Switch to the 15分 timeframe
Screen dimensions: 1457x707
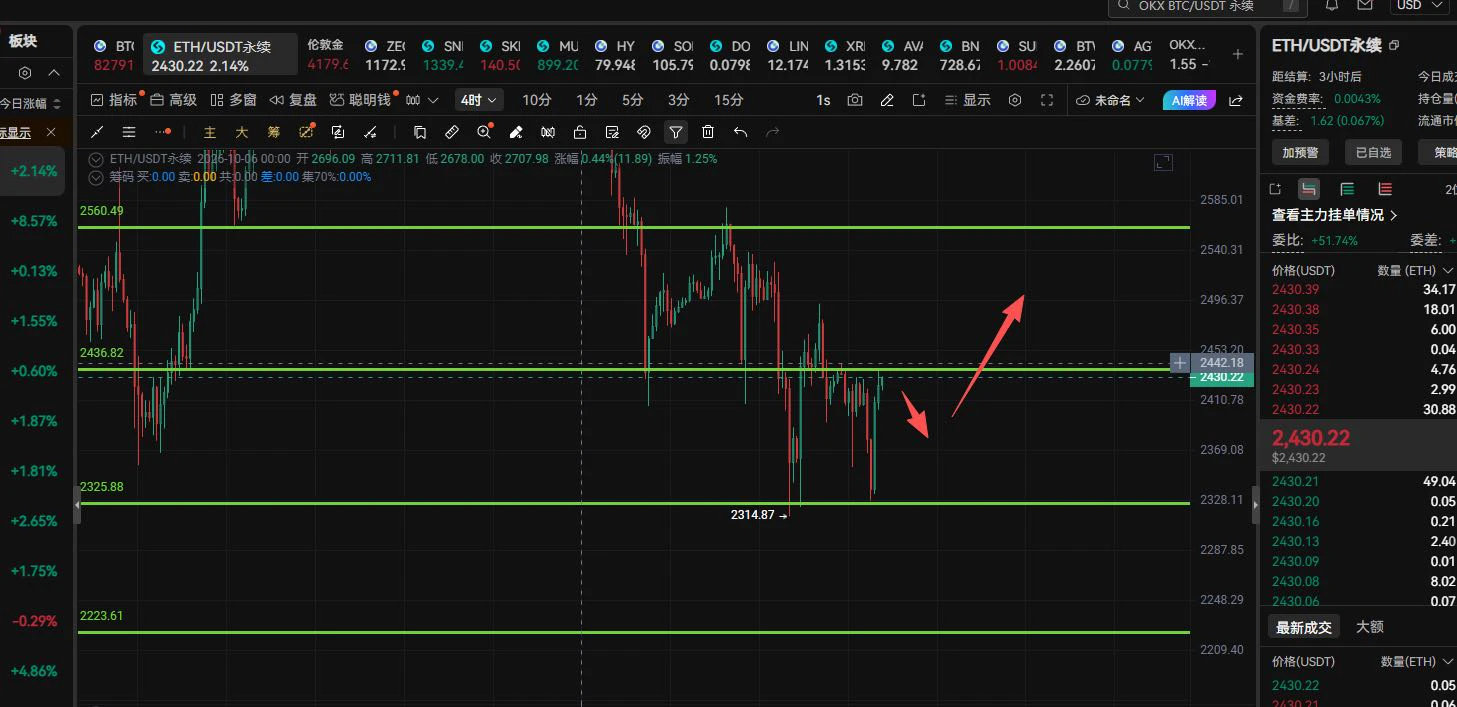(729, 100)
